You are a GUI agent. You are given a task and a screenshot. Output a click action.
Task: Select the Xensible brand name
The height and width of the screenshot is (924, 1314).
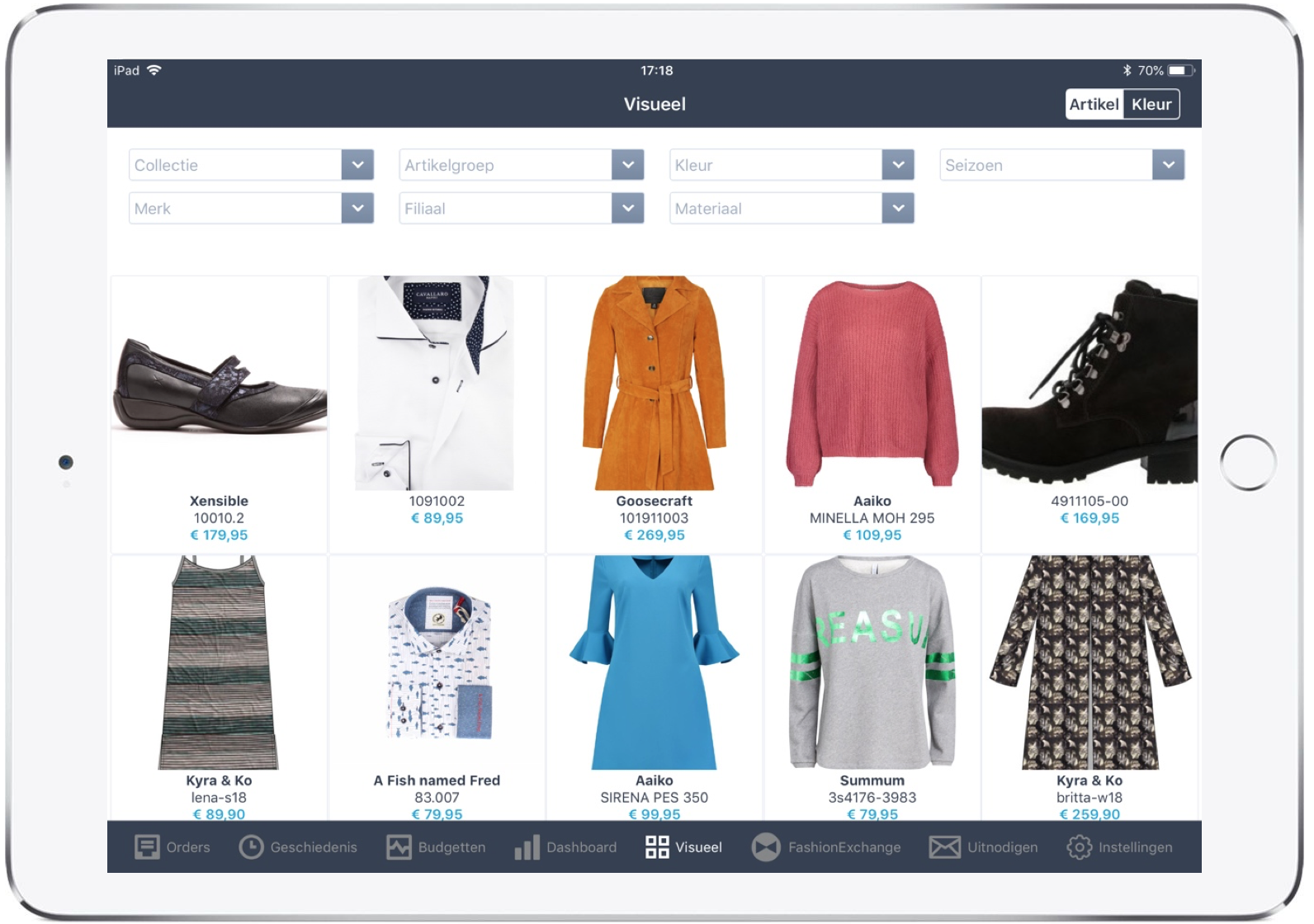[219, 501]
